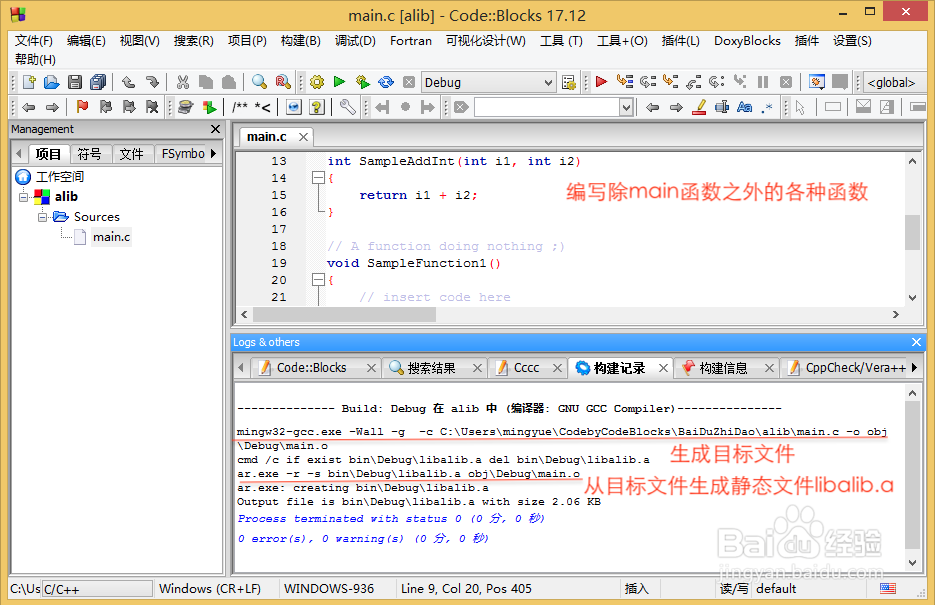Image resolution: width=935 pixels, height=605 pixels.
Task: Redo the edit with the toolbar arrow
Action: point(152,82)
